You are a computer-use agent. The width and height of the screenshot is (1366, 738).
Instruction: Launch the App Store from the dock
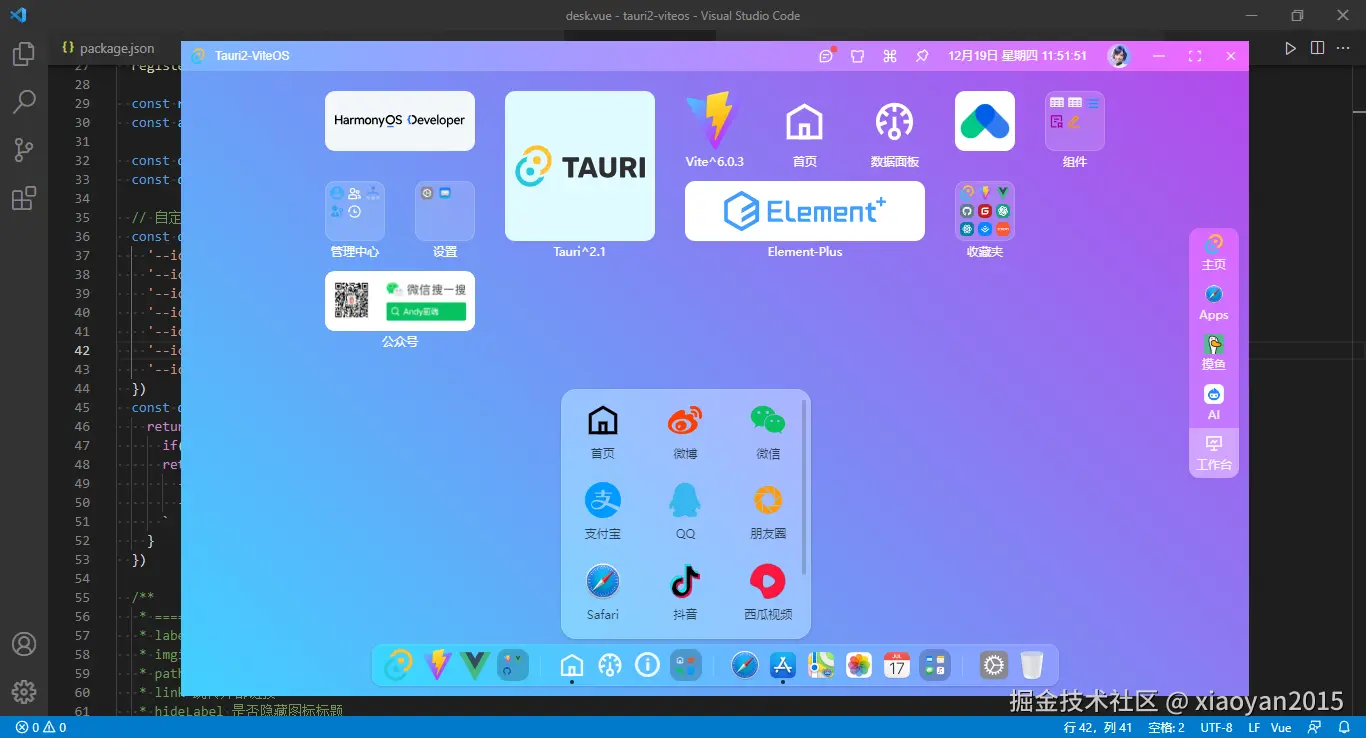pos(782,665)
